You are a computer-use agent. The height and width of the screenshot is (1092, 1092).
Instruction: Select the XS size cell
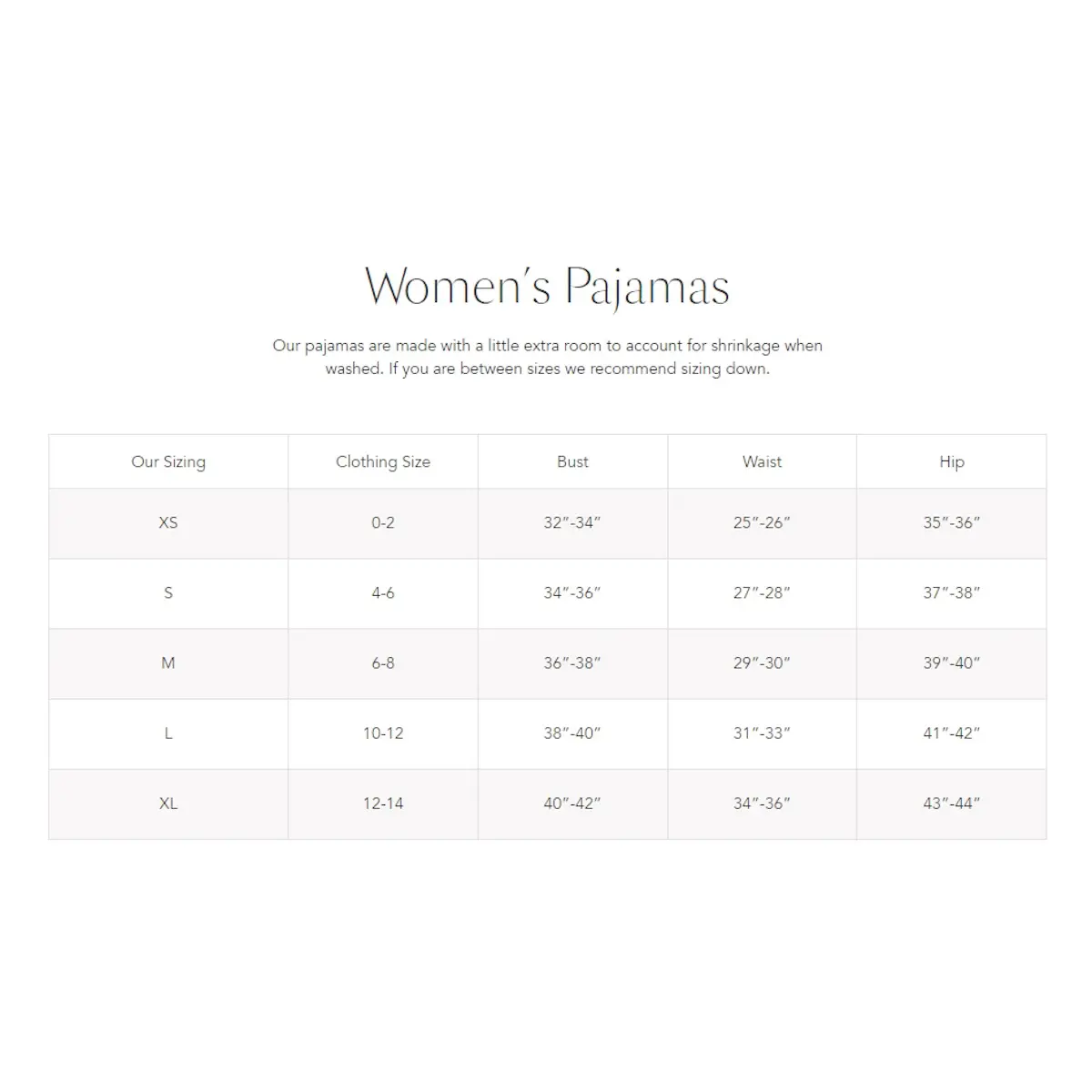click(x=168, y=522)
